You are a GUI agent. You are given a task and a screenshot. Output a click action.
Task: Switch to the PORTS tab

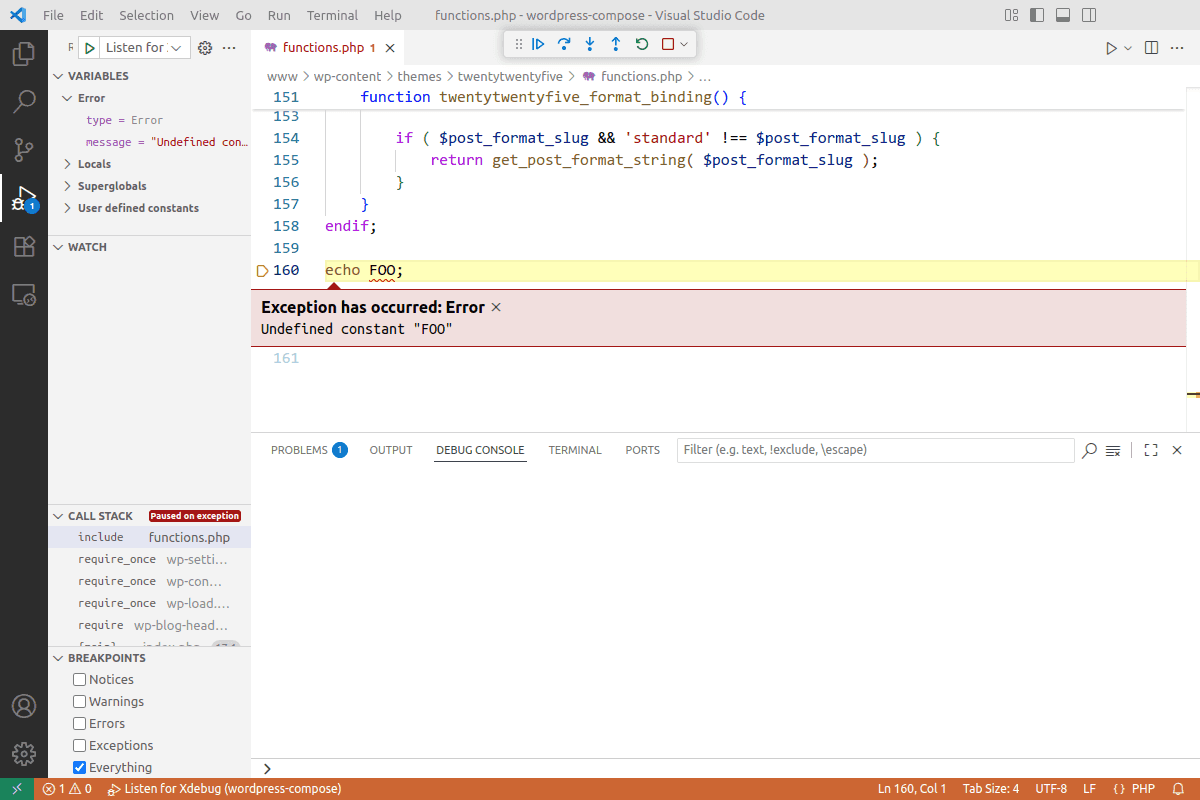(x=643, y=450)
